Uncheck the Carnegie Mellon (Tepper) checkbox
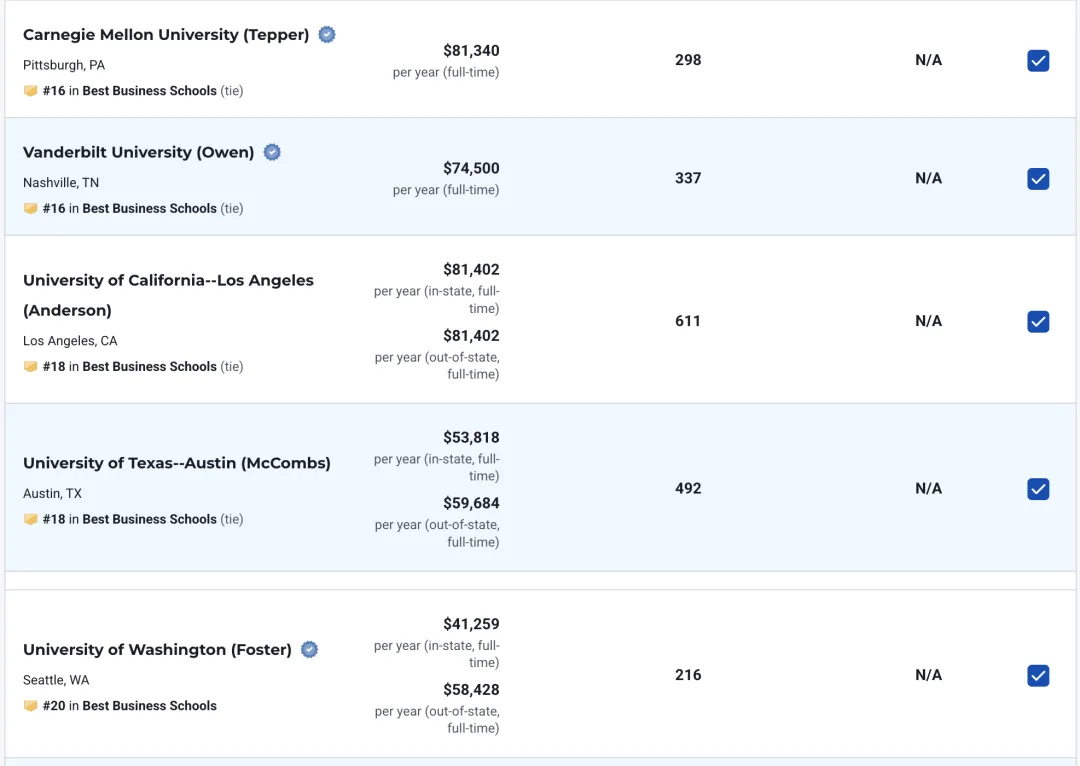The height and width of the screenshot is (766, 1080). click(x=1038, y=61)
